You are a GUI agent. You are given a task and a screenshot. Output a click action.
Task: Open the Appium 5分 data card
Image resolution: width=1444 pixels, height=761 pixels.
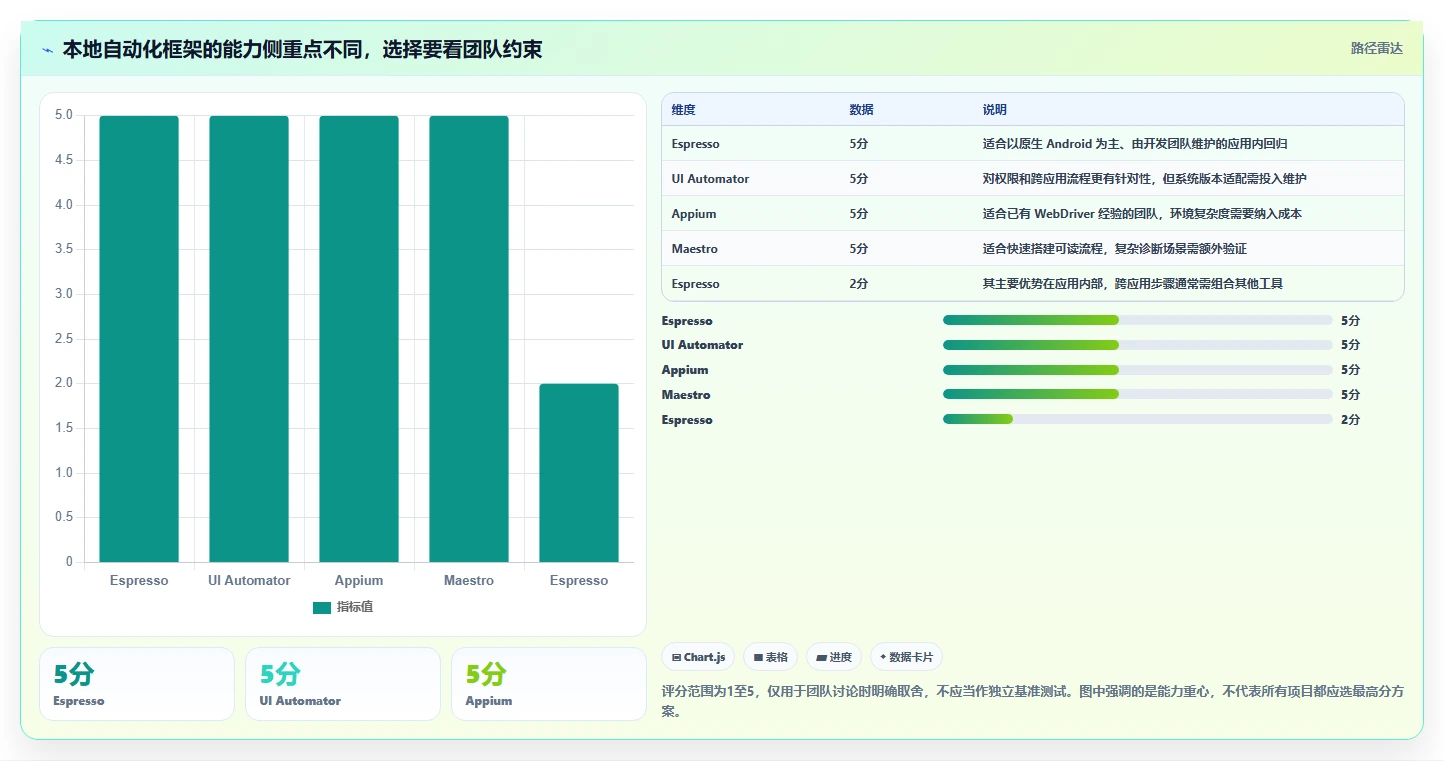point(549,684)
